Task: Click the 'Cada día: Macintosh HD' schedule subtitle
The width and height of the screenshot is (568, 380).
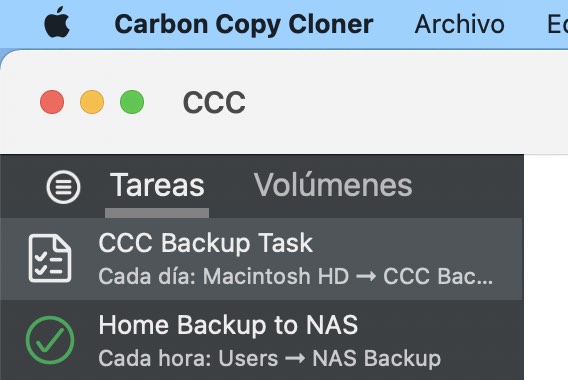Action: pos(224,276)
